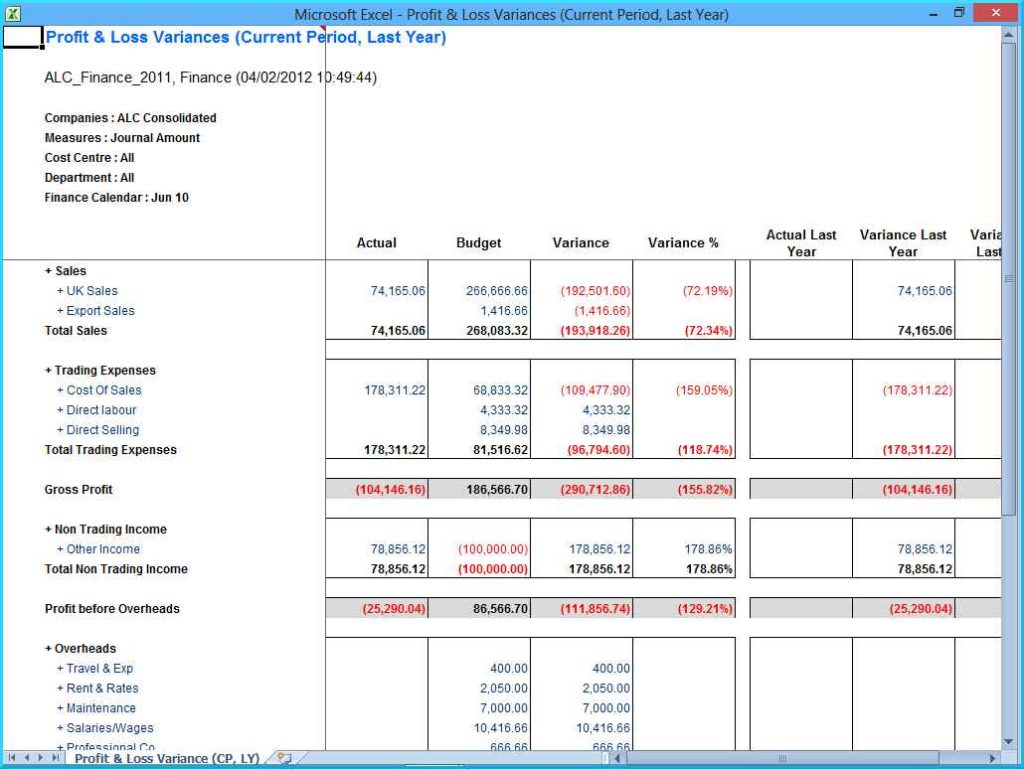Click the Variance % column header
Image resolution: width=1024 pixels, height=769 pixels.
pos(683,243)
